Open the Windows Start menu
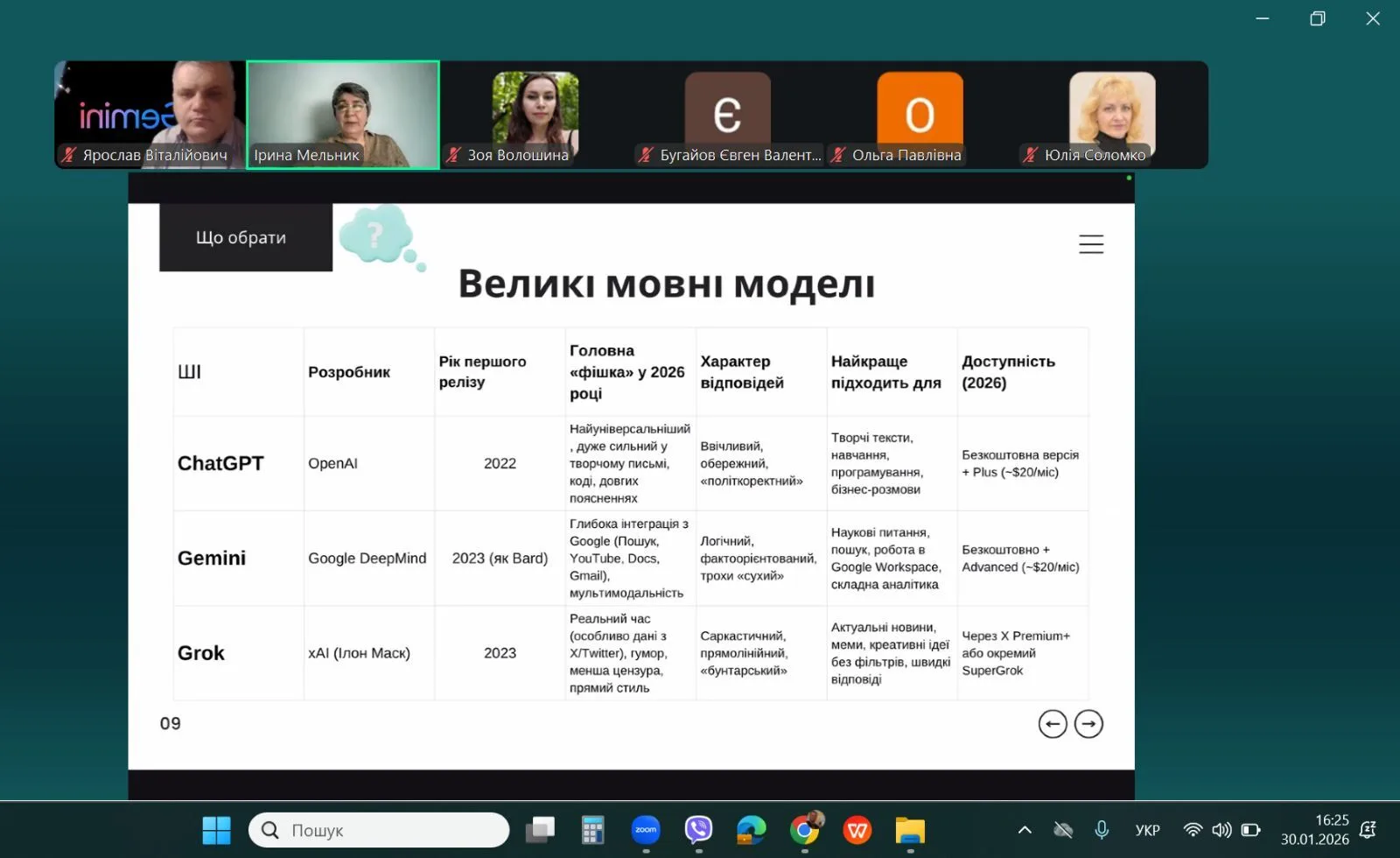The height and width of the screenshot is (858, 1400). (216, 830)
